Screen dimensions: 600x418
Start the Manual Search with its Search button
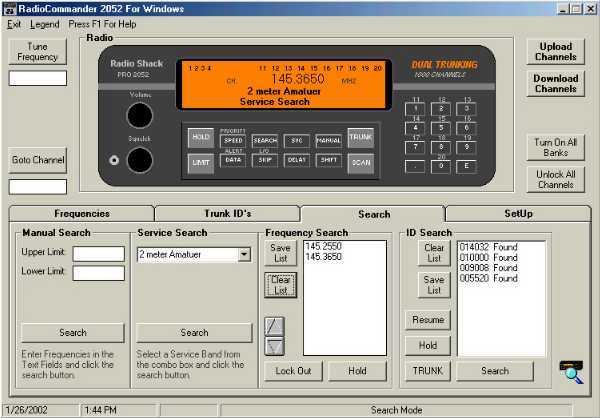73,333
